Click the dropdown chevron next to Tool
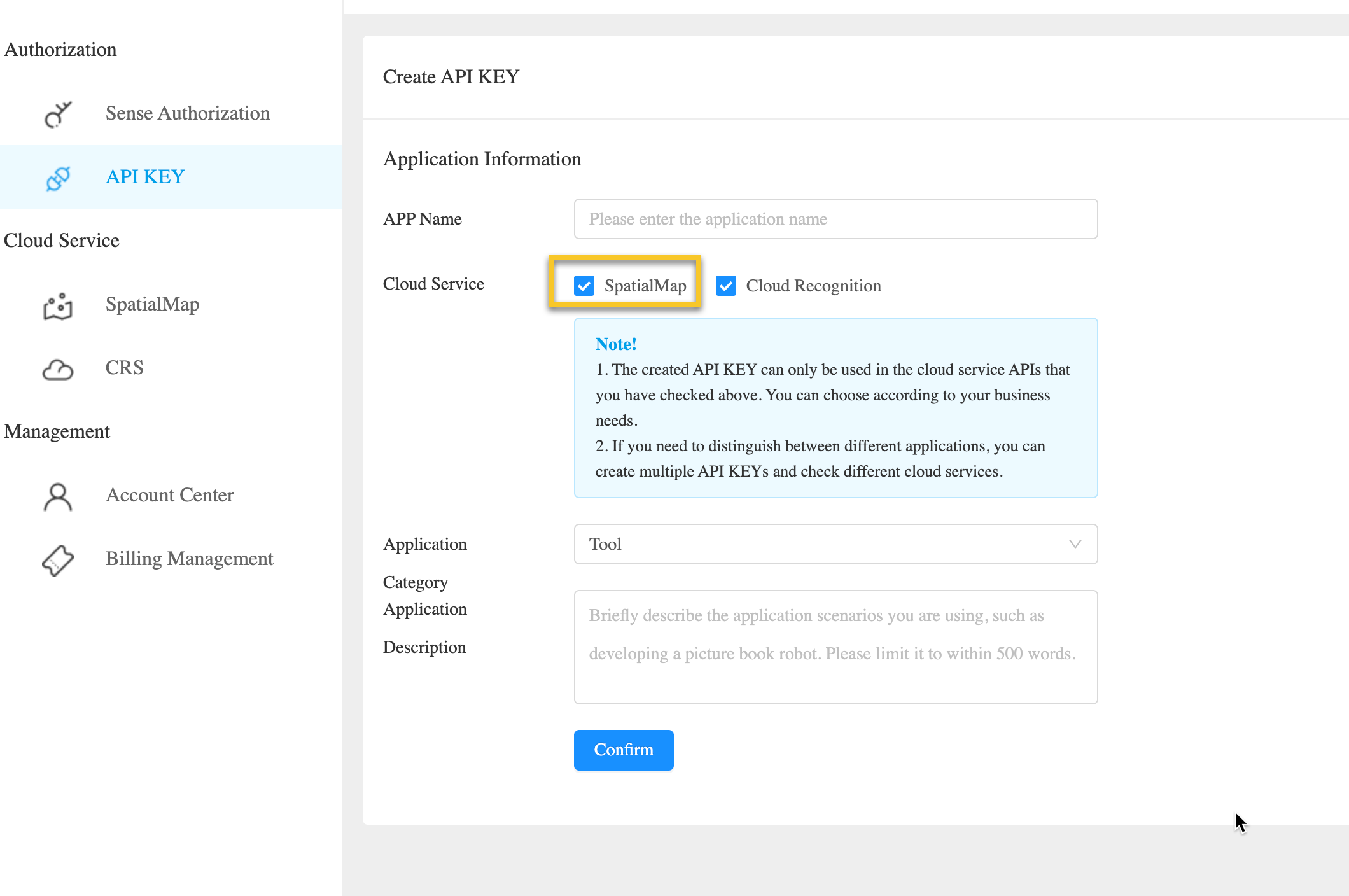The image size is (1349, 896). 1075,544
